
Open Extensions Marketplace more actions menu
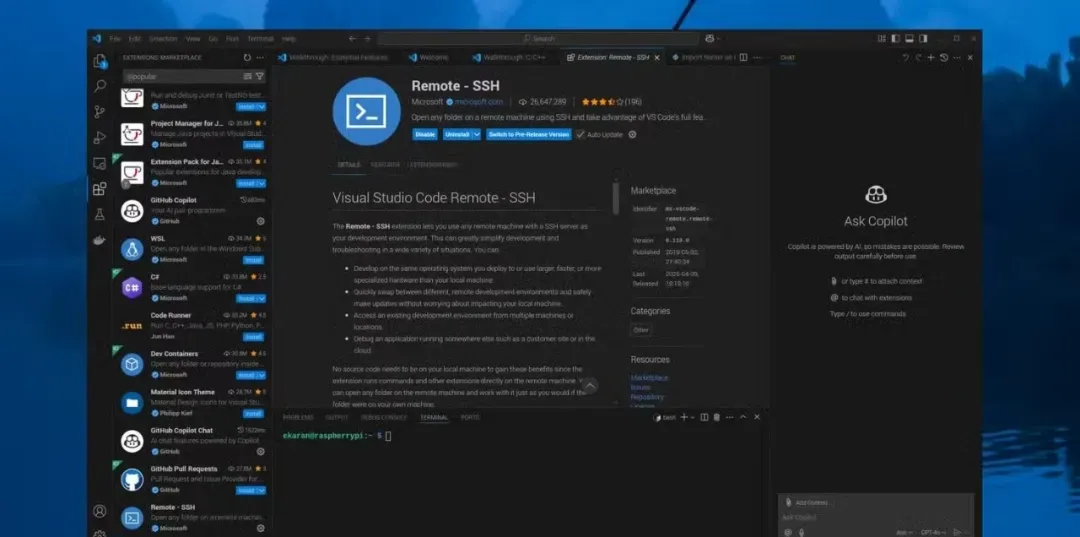tap(260, 58)
